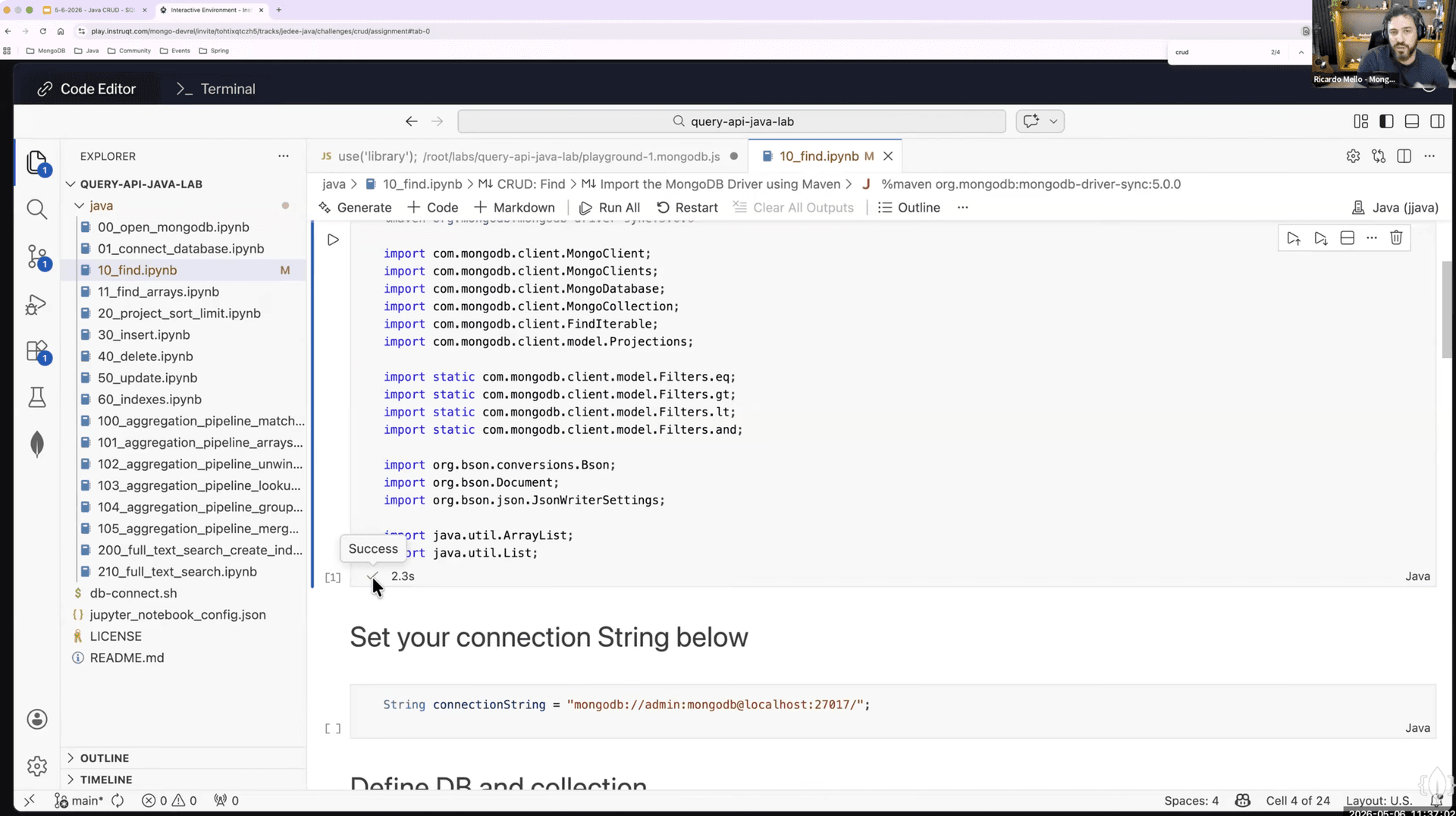Click Run All

pos(610,208)
